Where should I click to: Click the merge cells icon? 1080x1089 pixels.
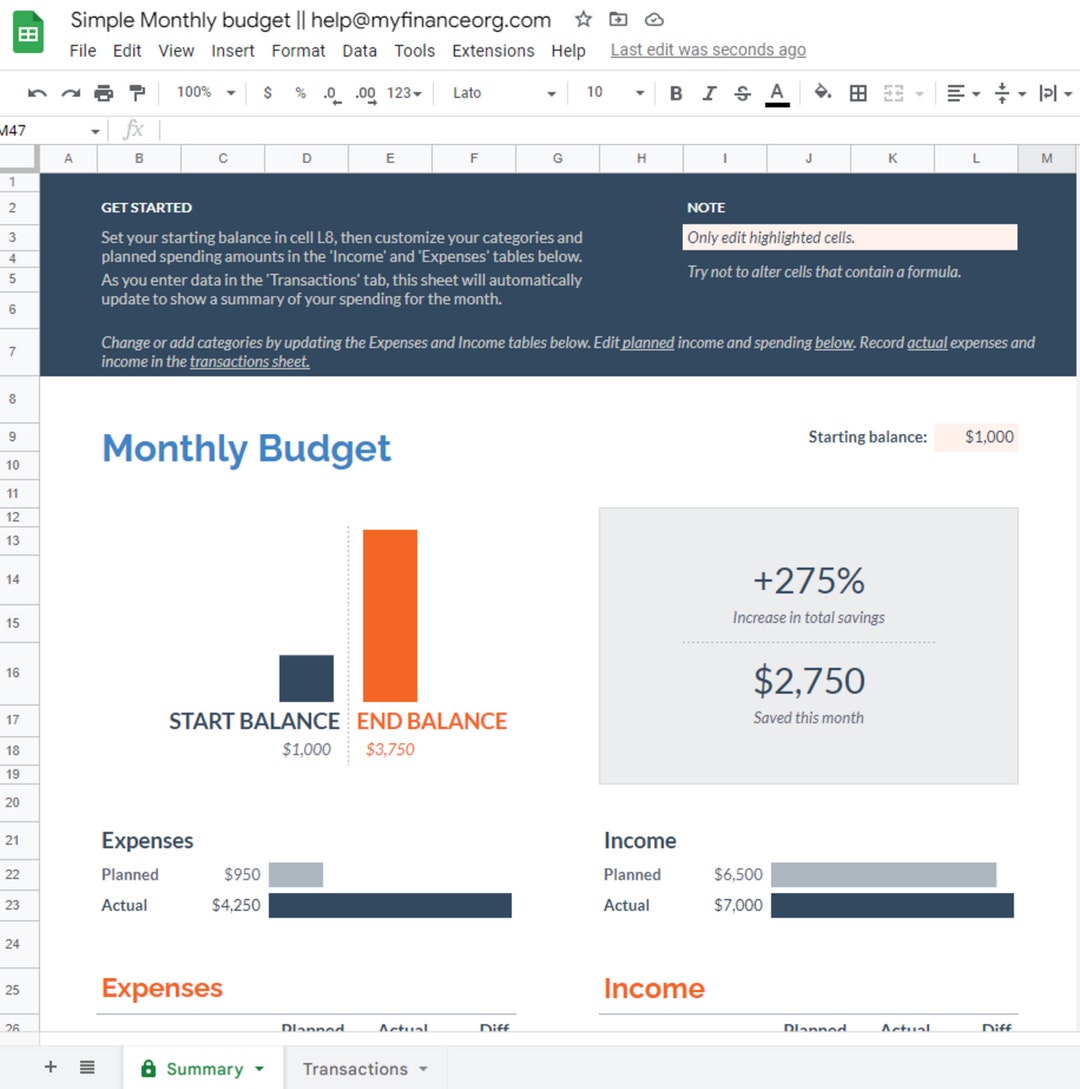pos(893,93)
